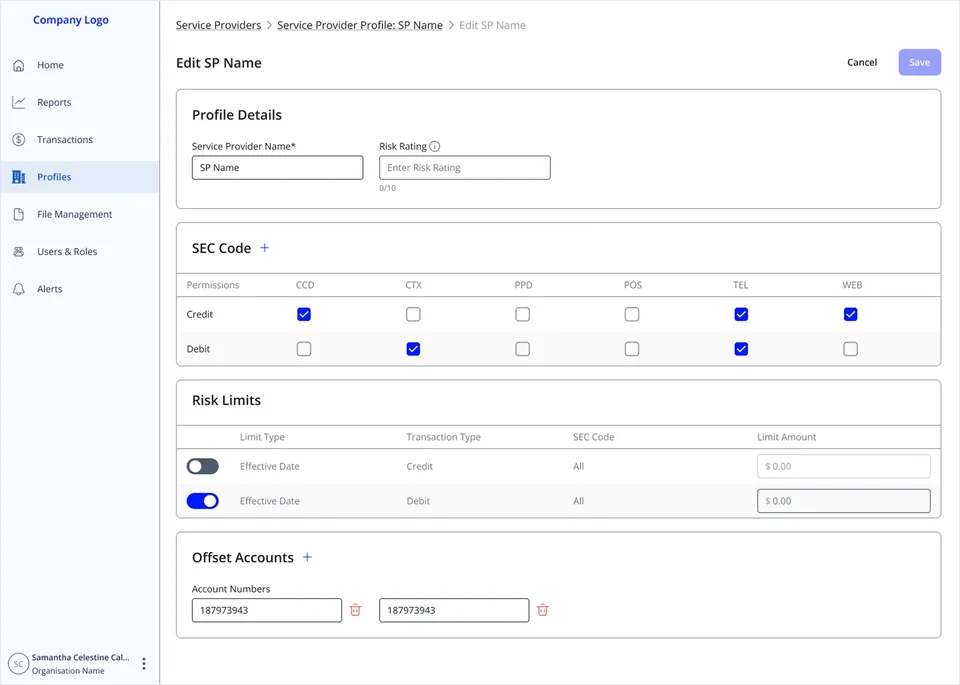Image resolution: width=960 pixels, height=685 pixels.
Task: Click the Reports chart icon
Action: tap(19, 102)
